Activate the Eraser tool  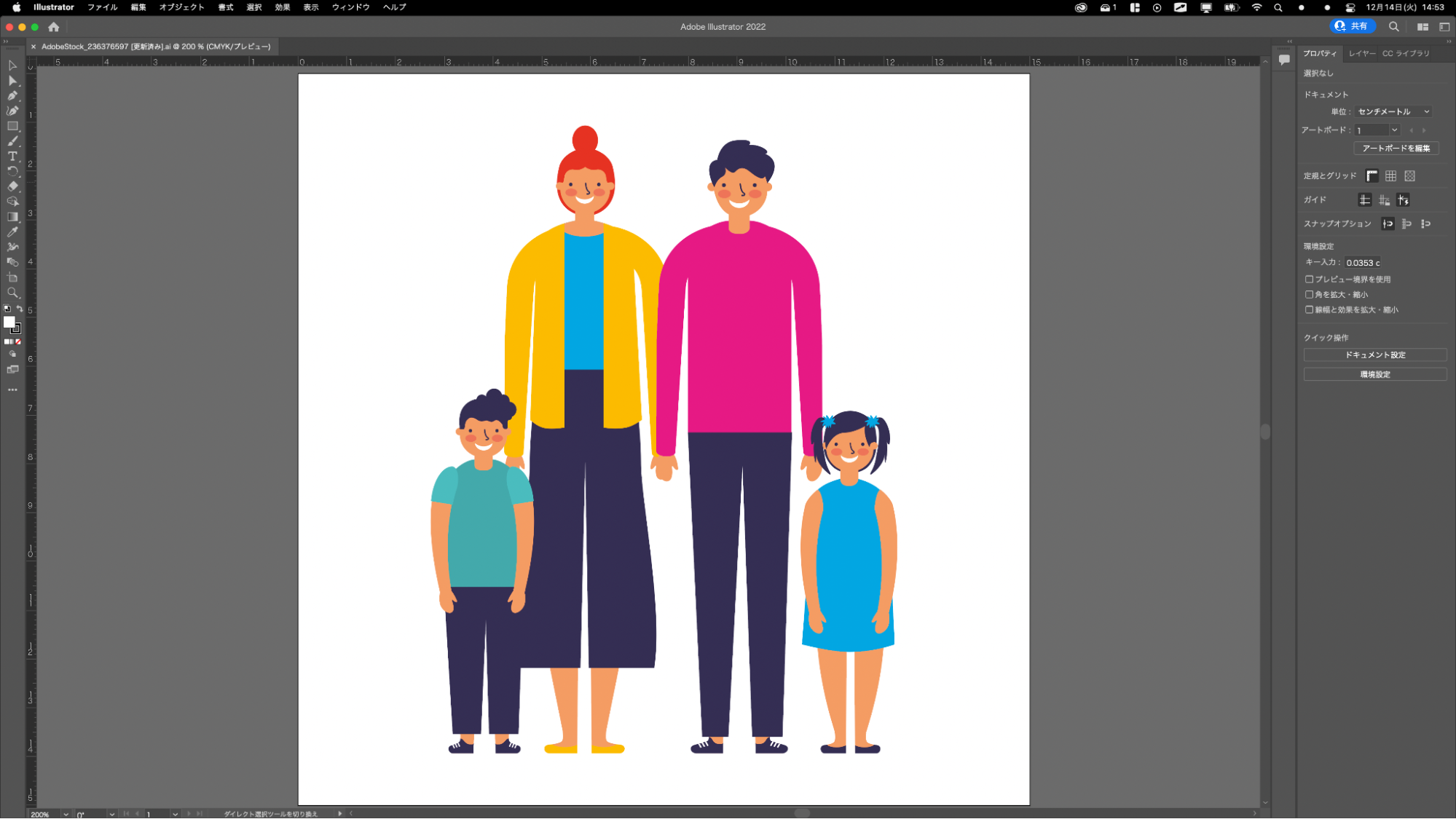(x=12, y=186)
